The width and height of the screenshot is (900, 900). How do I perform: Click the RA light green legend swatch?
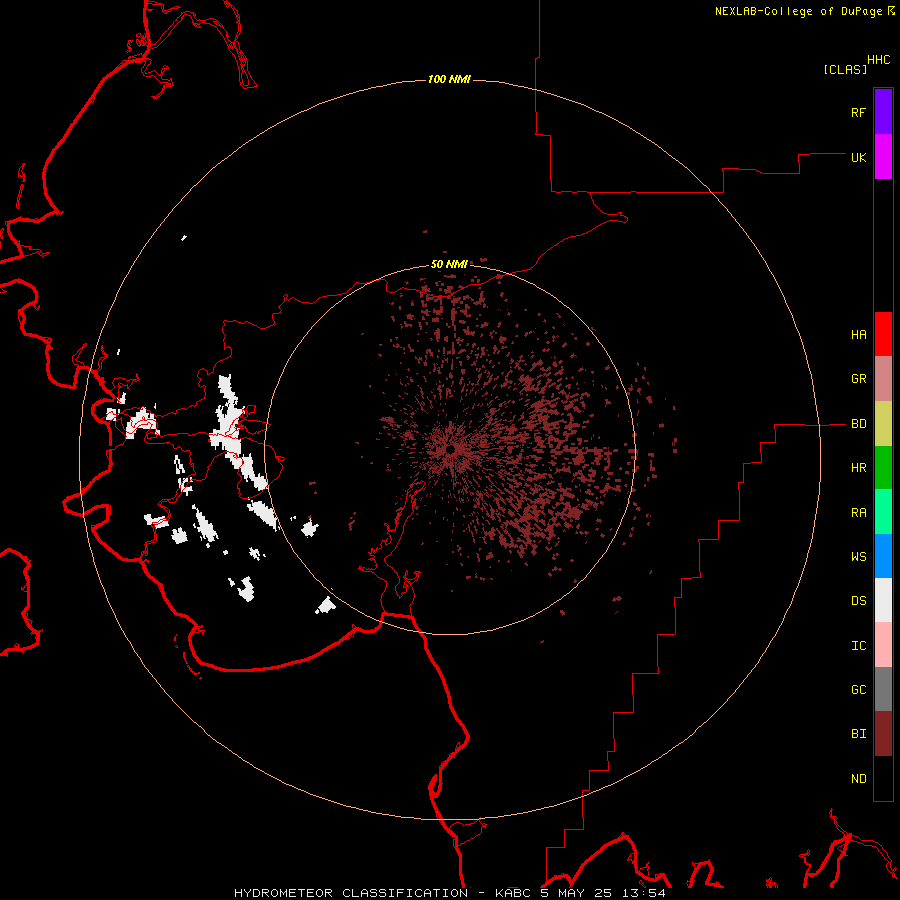tap(883, 512)
